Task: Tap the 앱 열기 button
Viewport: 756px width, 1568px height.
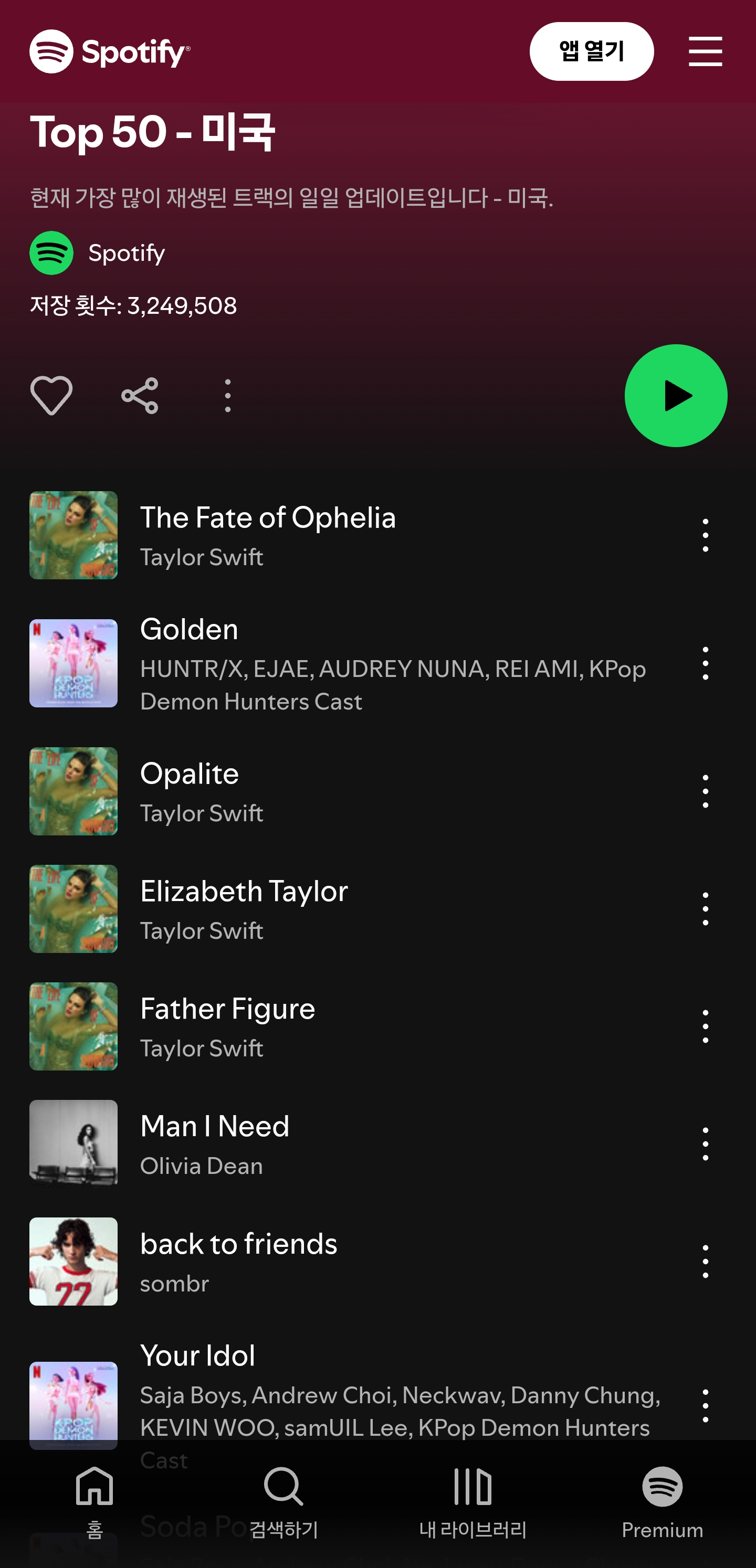Action: [x=592, y=51]
